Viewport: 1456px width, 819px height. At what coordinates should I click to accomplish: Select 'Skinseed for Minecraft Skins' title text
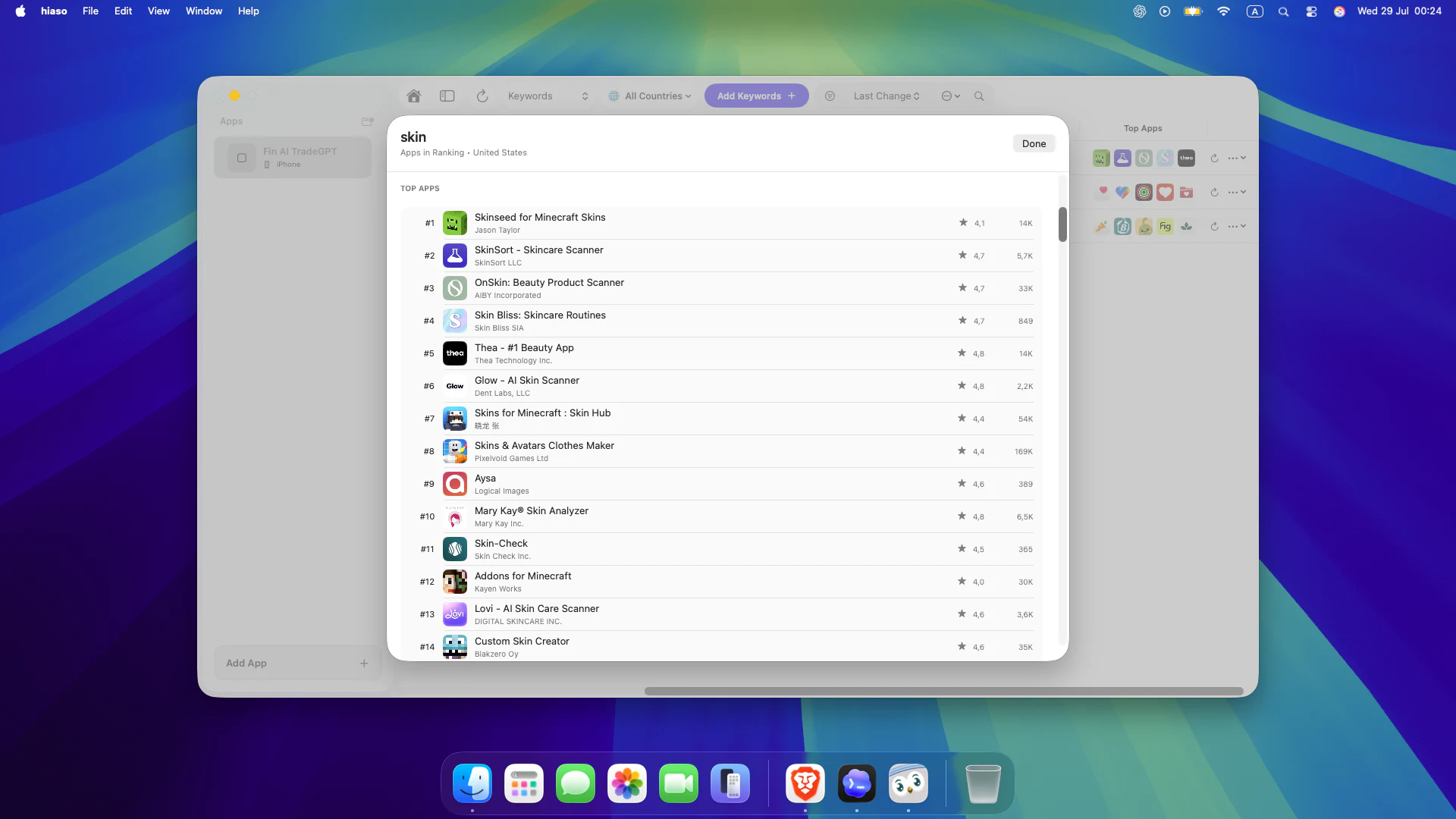tap(540, 218)
